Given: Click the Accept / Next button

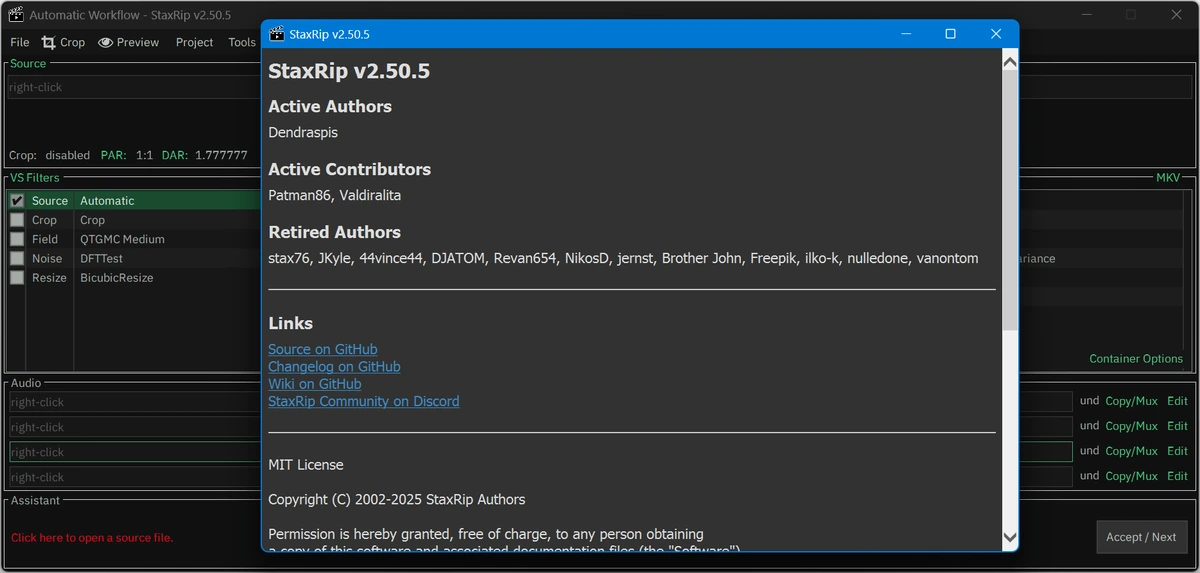Looking at the screenshot, I should [1141, 537].
